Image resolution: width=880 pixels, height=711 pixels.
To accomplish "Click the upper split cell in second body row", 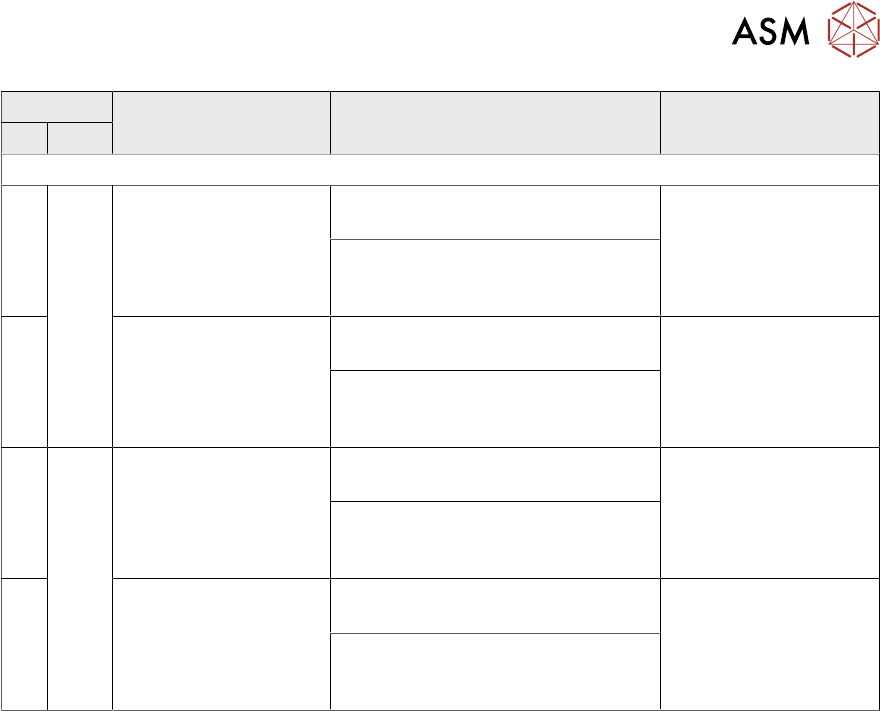I will 495,343.
